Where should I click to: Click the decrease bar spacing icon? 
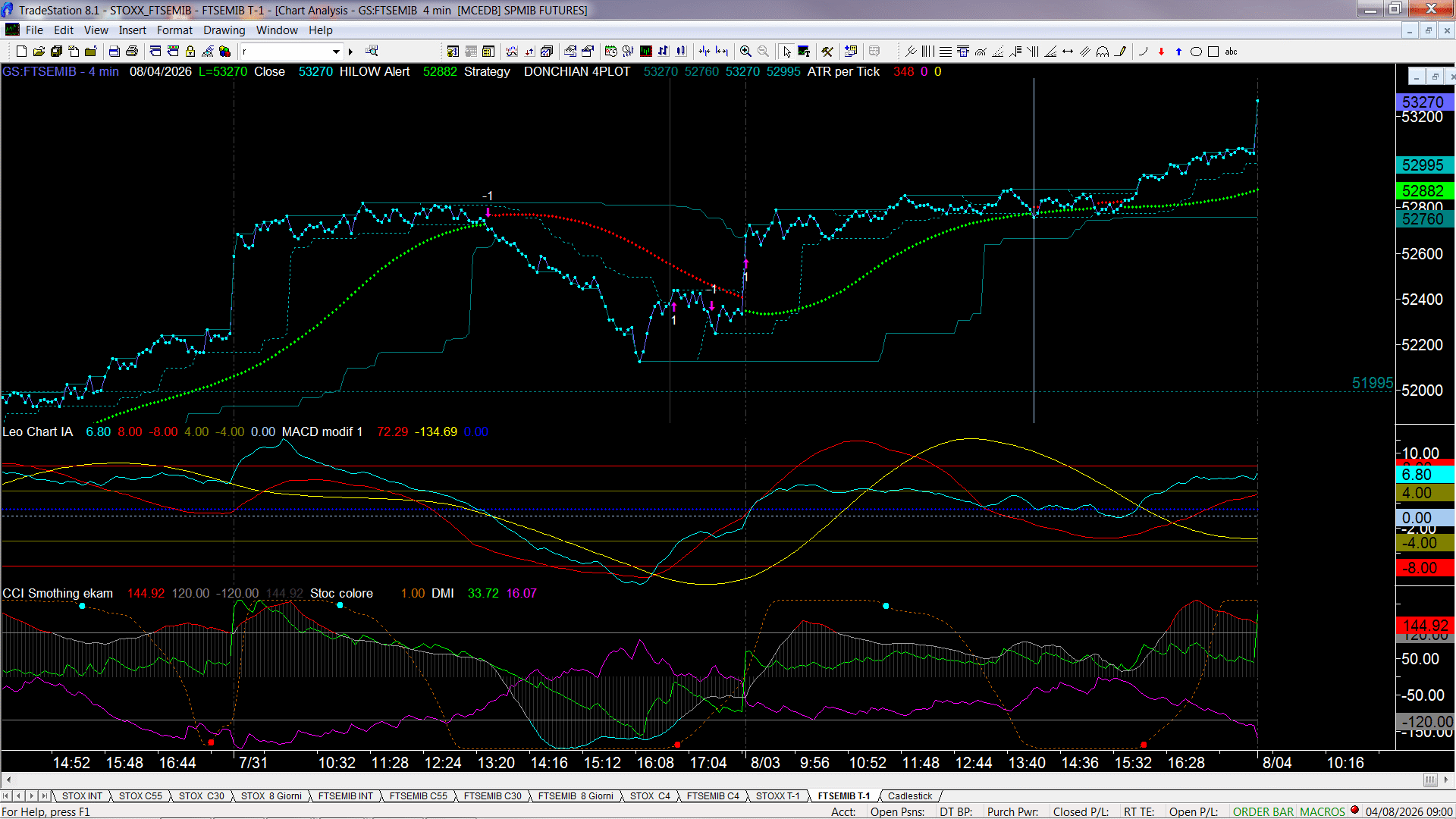[704, 52]
